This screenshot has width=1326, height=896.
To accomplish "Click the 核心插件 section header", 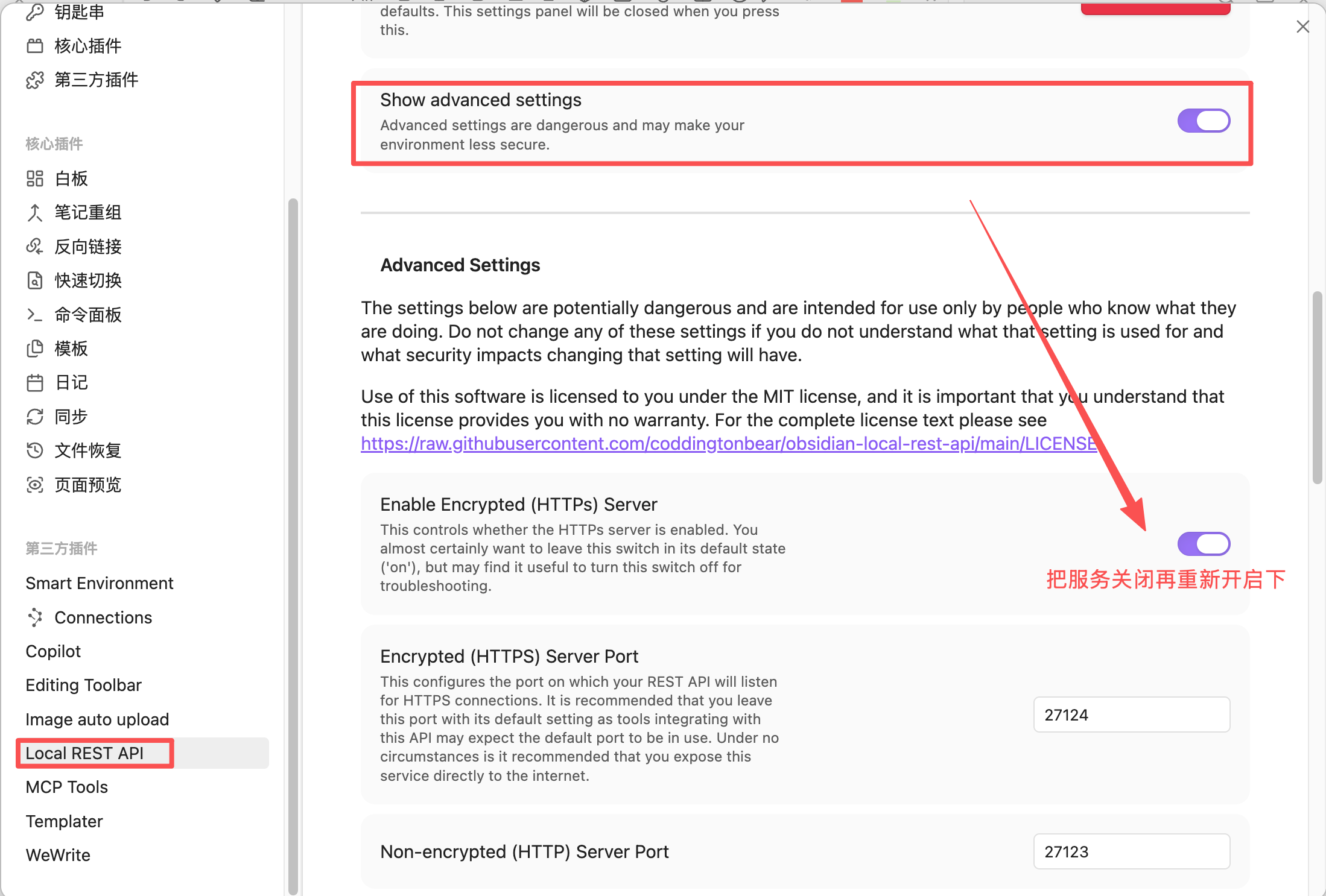I will coord(54,144).
